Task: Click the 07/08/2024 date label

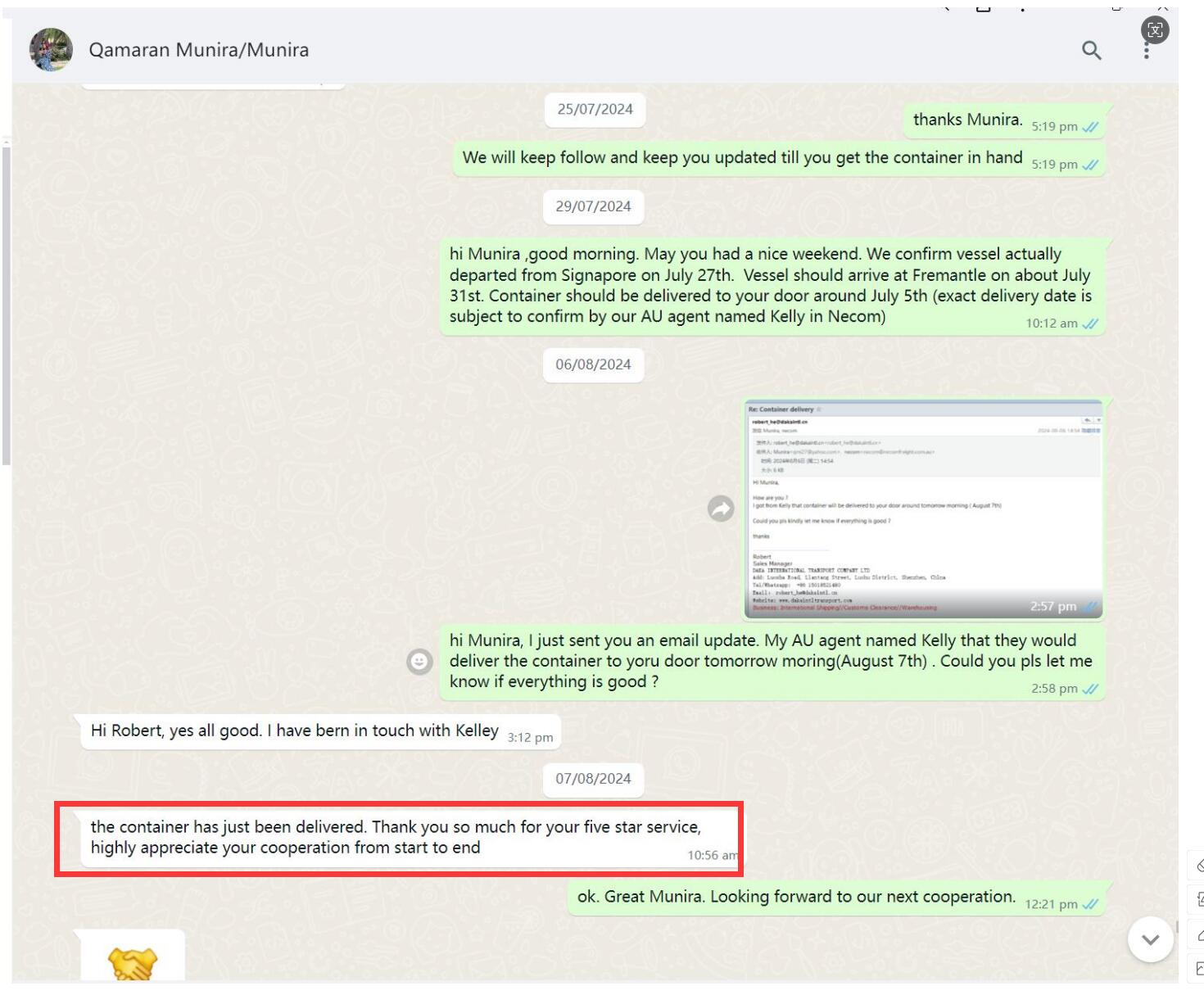Action: pyautogui.click(x=593, y=779)
